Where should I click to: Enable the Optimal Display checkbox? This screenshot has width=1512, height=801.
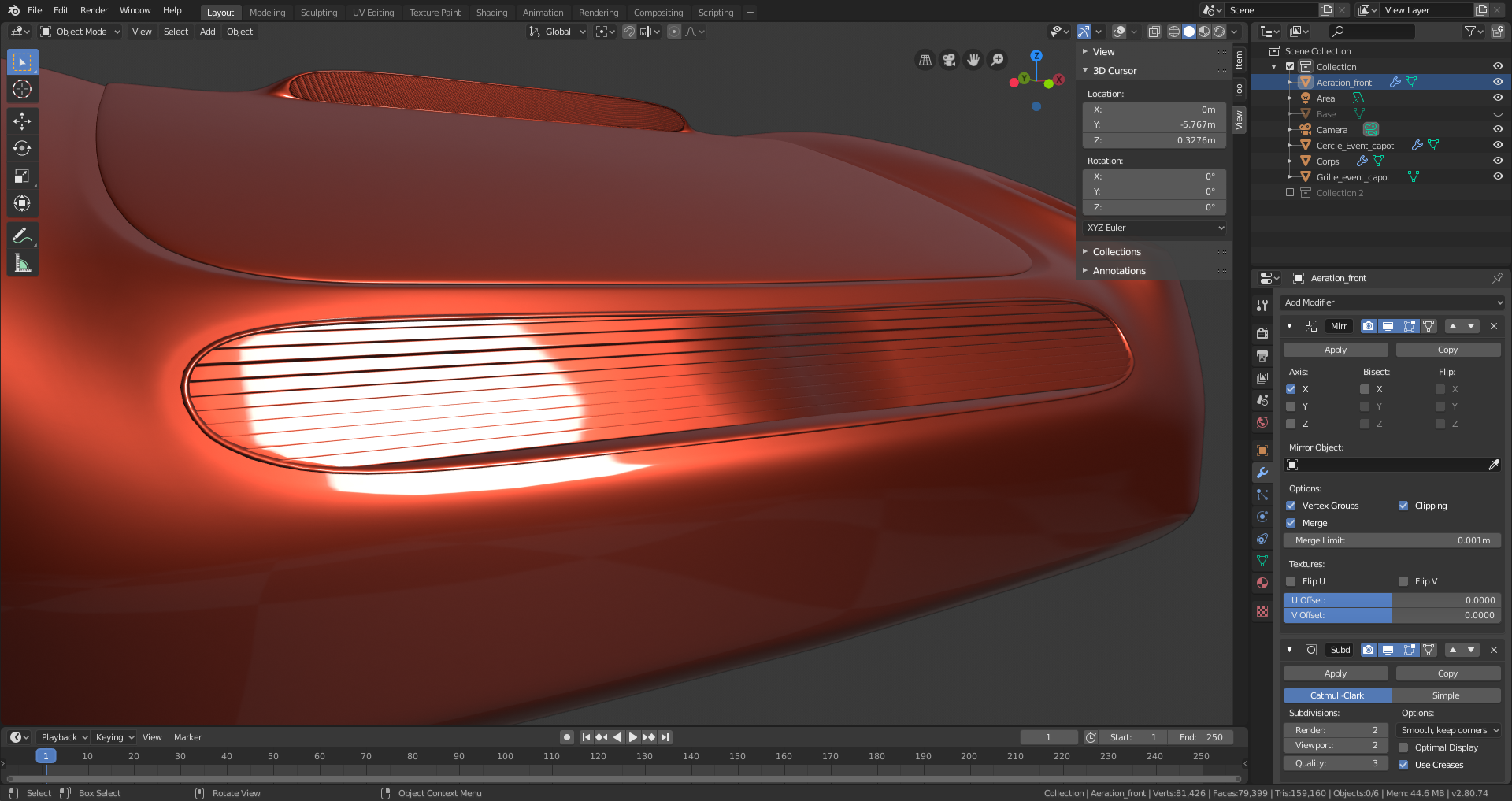[x=1403, y=747]
